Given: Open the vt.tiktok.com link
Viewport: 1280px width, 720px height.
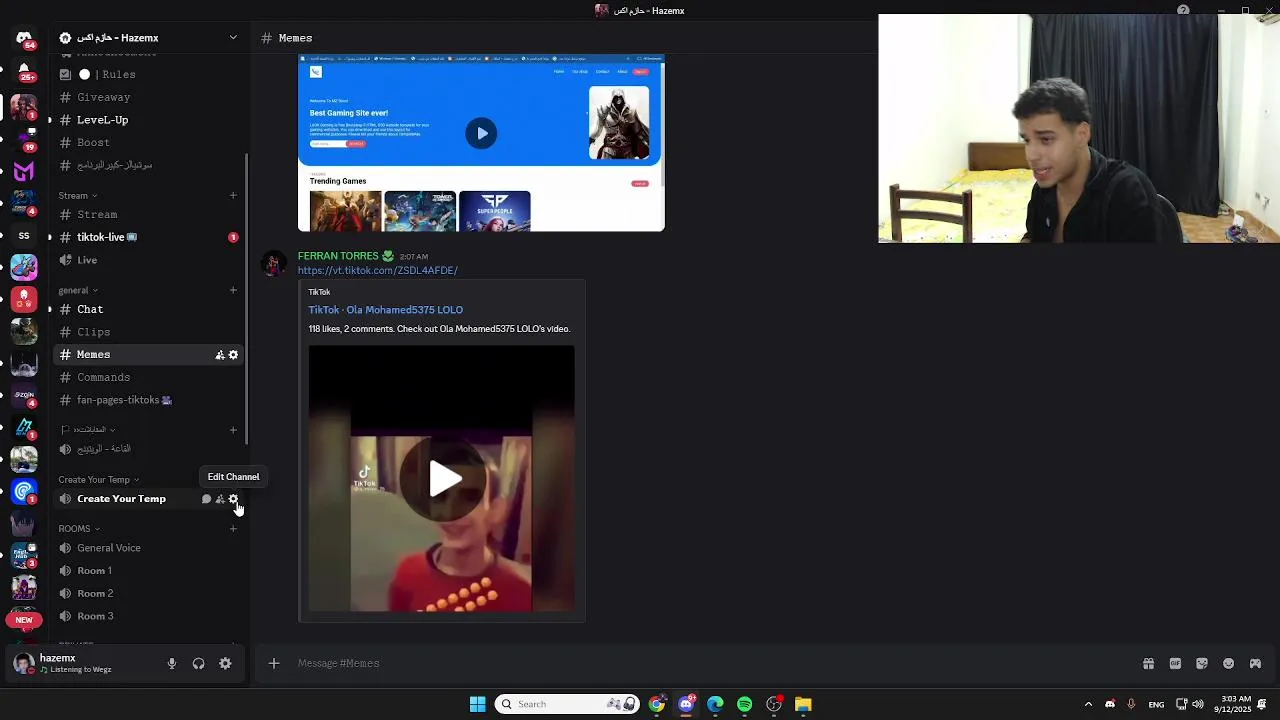Looking at the screenshot, I should coord(377,270).
